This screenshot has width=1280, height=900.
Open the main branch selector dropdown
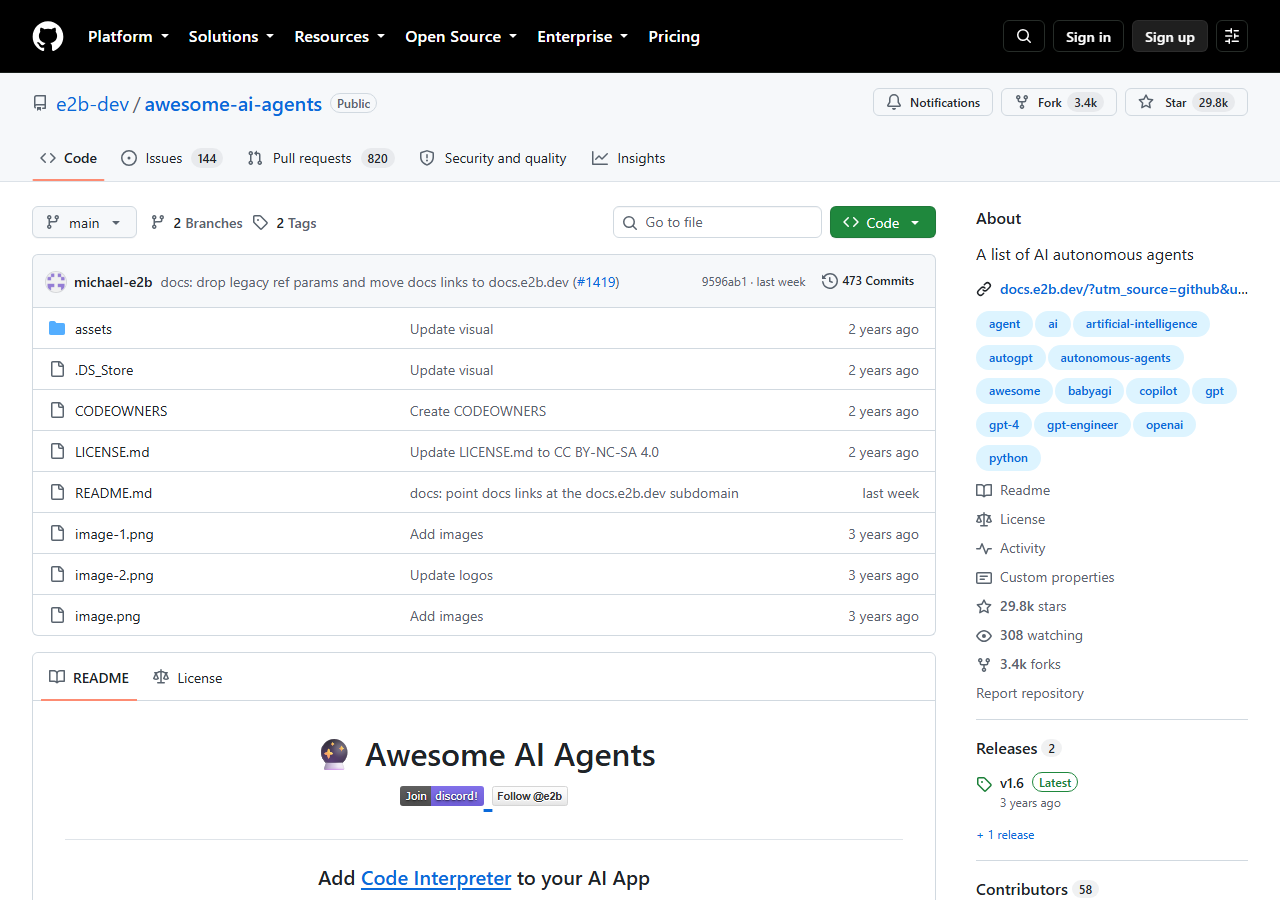pyautogui.click(x=84, y=222)
